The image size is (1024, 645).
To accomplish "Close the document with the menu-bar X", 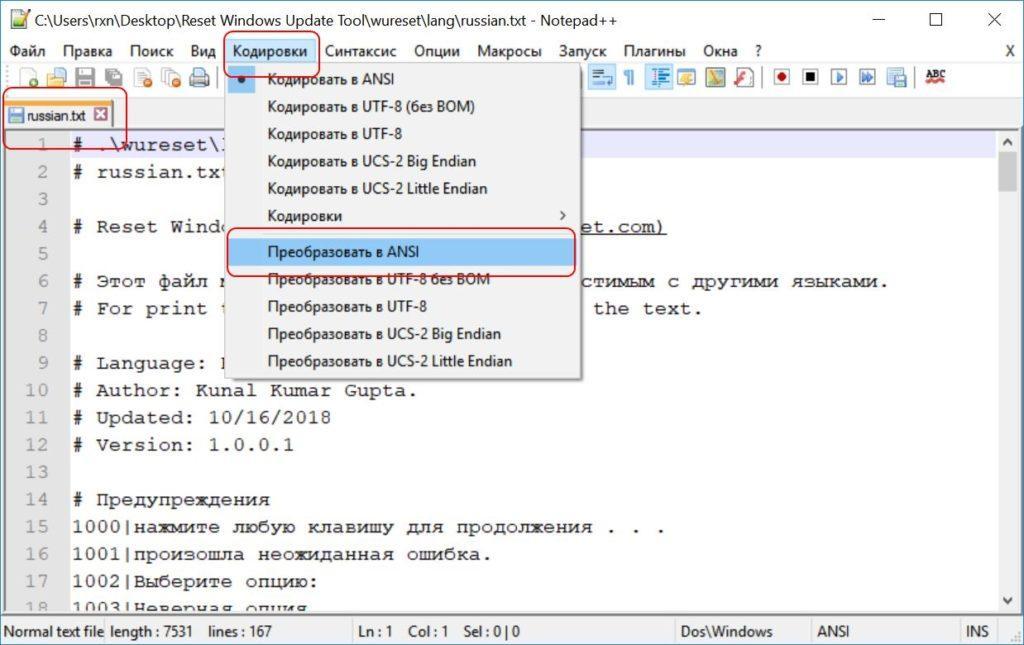I will pos(1010,51).
